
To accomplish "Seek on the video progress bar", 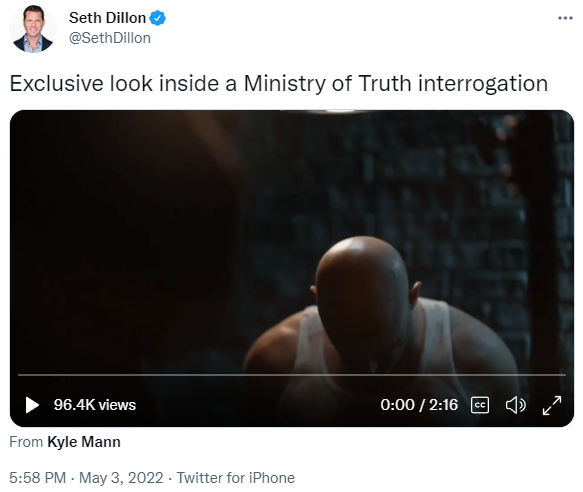I will [292, 375].
